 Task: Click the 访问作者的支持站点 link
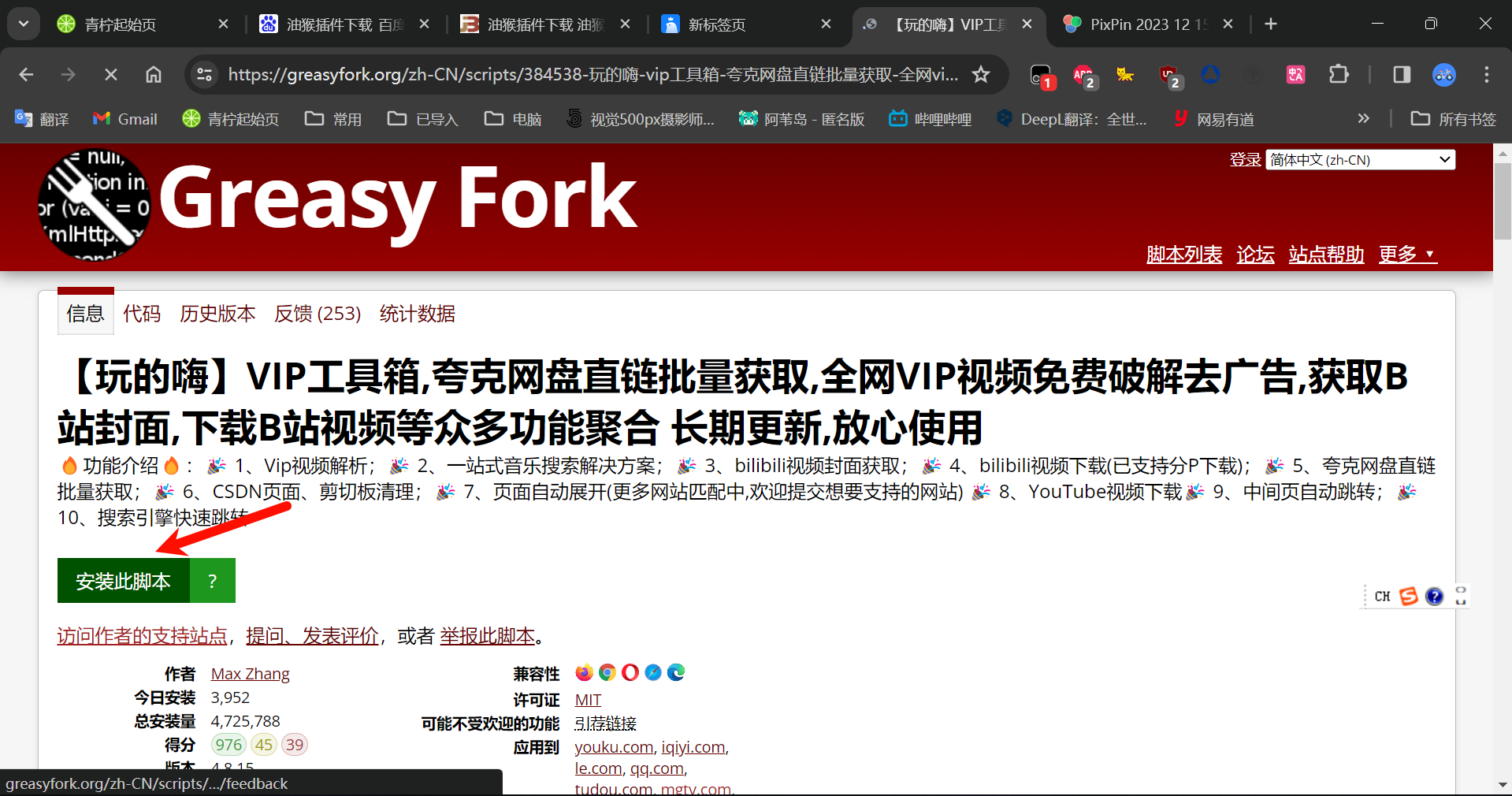(x=143, y=636)
